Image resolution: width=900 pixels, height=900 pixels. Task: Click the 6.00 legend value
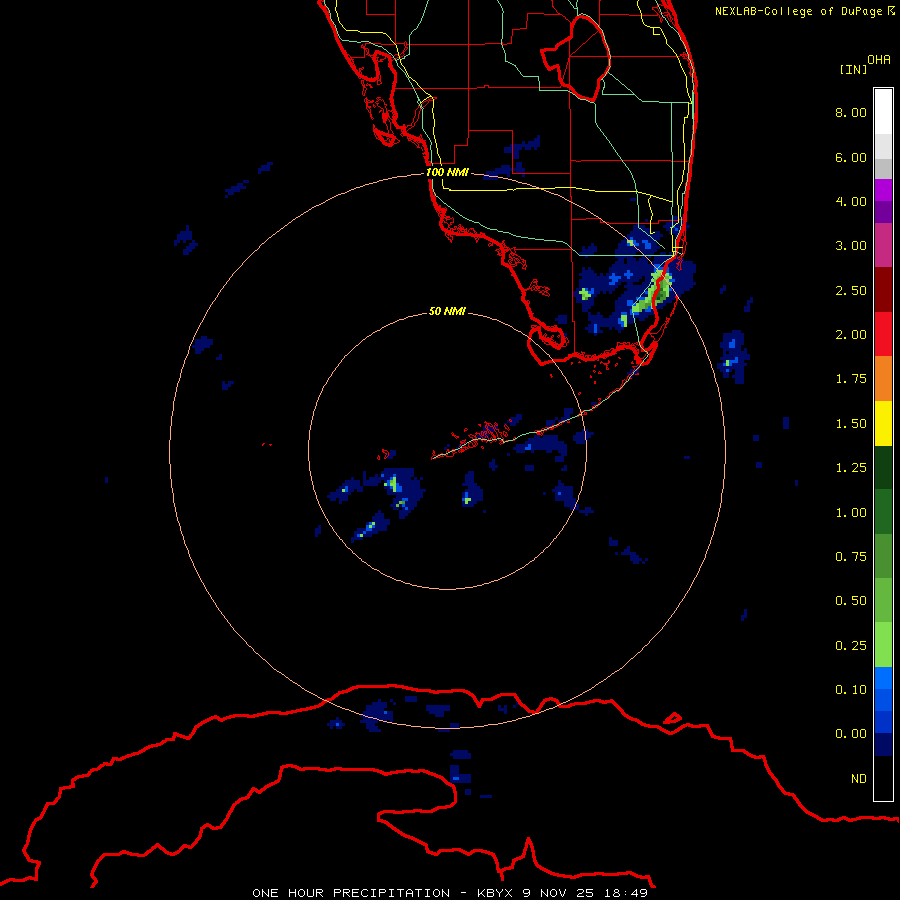click(x=851, y=157)
